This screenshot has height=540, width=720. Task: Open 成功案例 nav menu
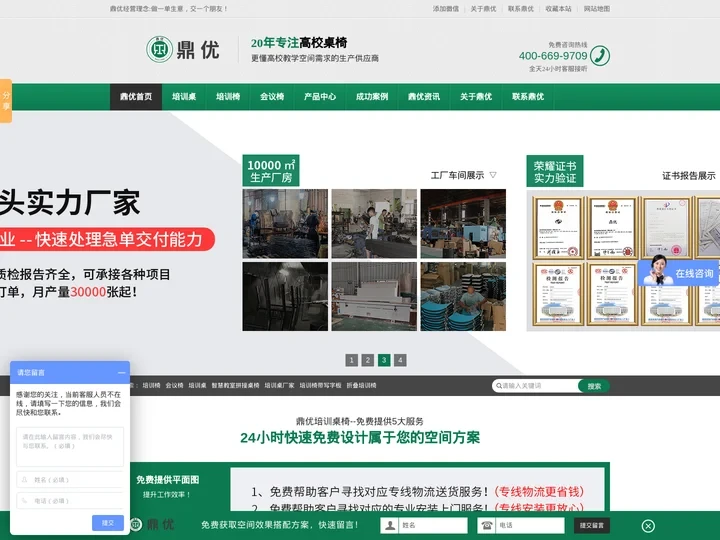(x=372, y=96)
